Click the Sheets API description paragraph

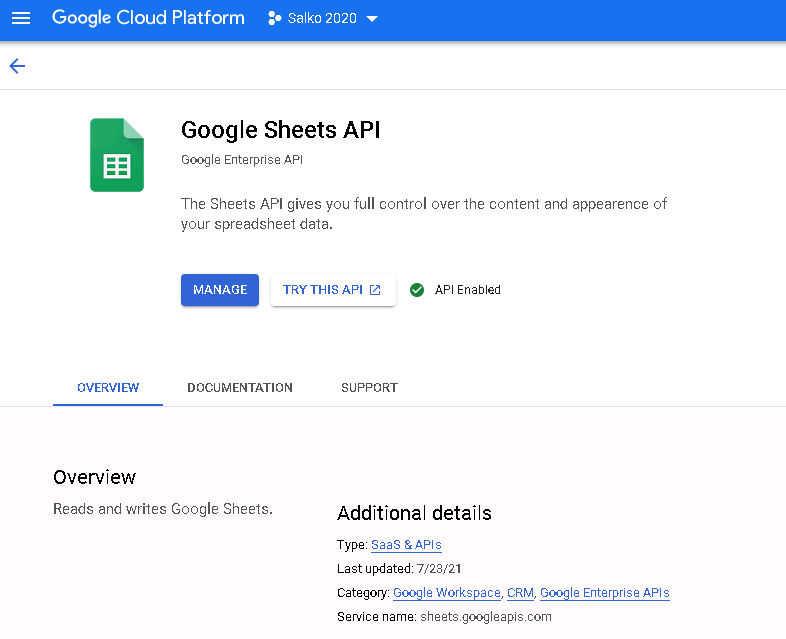[x=424, y=214]
